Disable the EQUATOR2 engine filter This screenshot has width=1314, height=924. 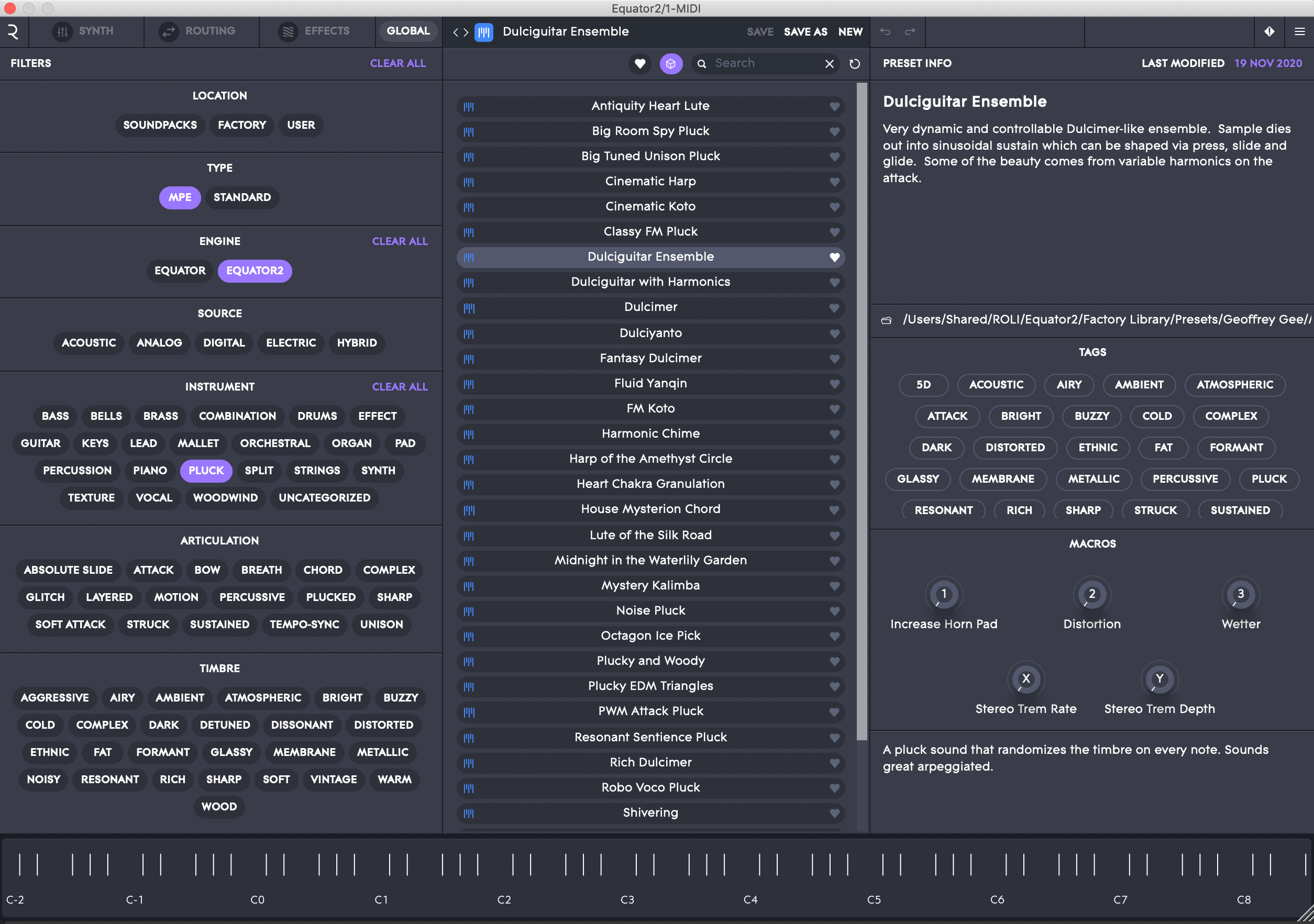pos(255,271)
